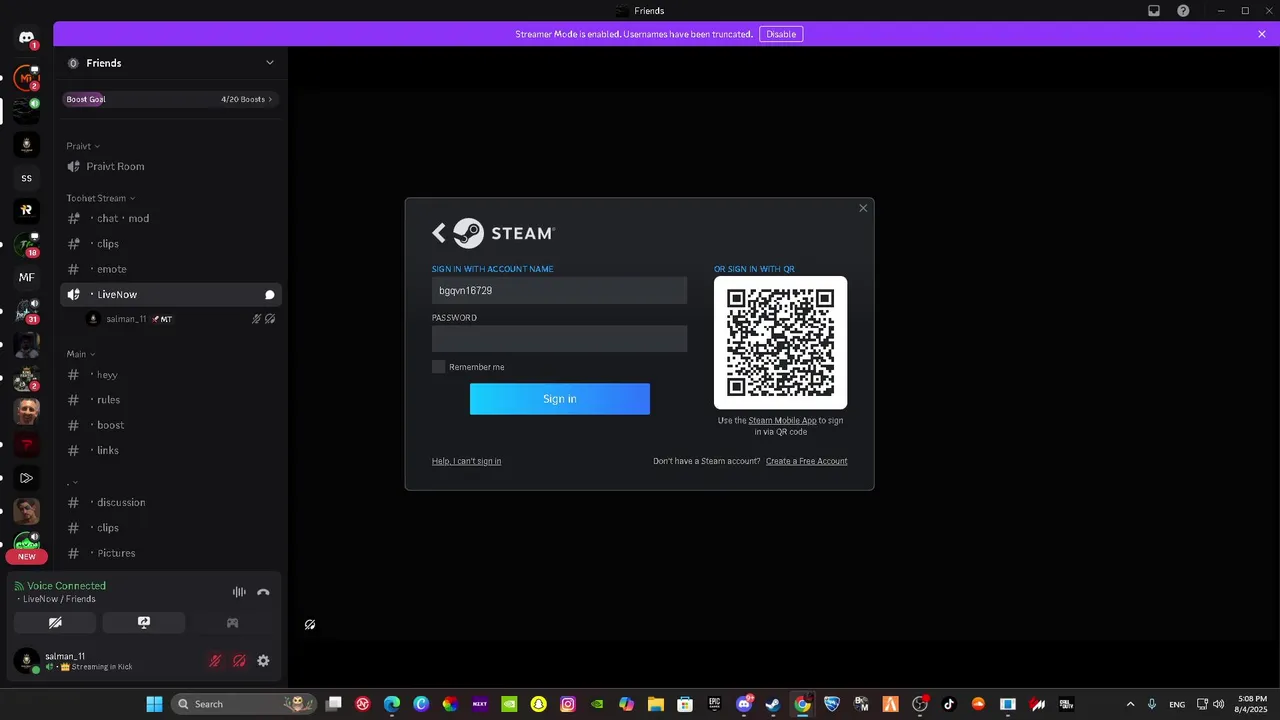1280x720 pixels.
Task: Click the Steam sign-in QR code
Action: coord(780,342)
